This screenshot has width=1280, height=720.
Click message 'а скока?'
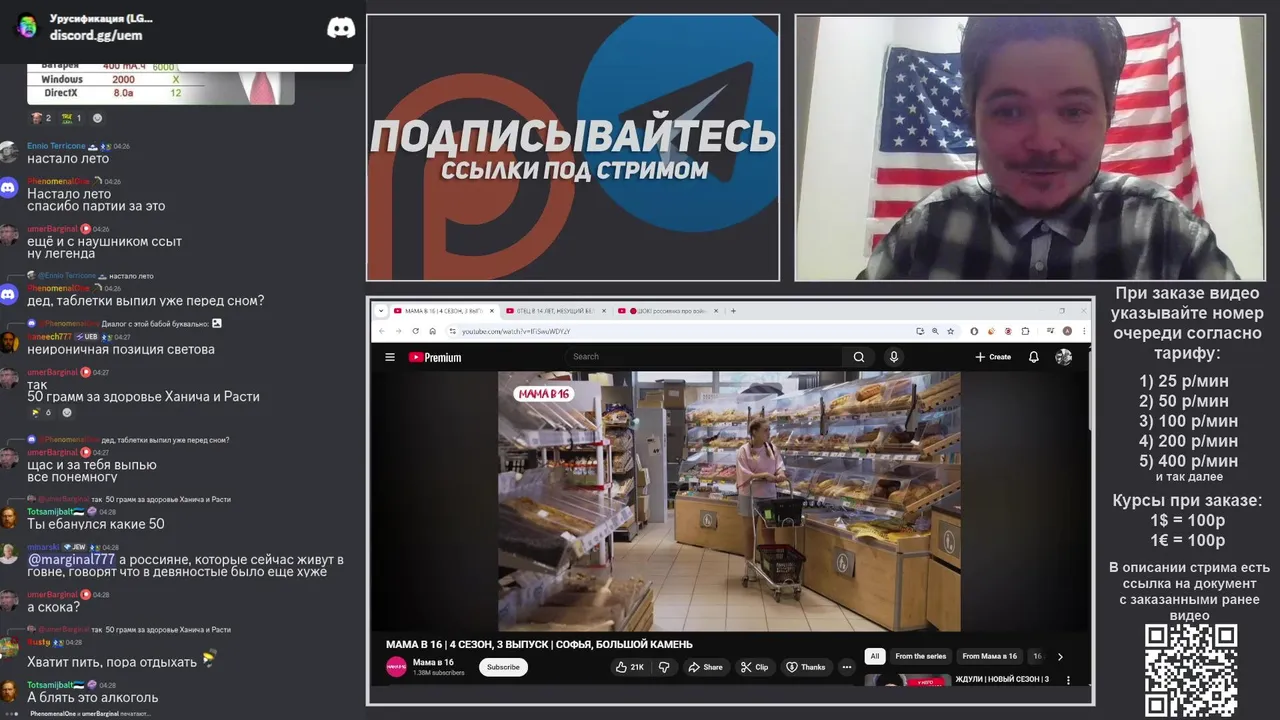[x=53, y=607]
